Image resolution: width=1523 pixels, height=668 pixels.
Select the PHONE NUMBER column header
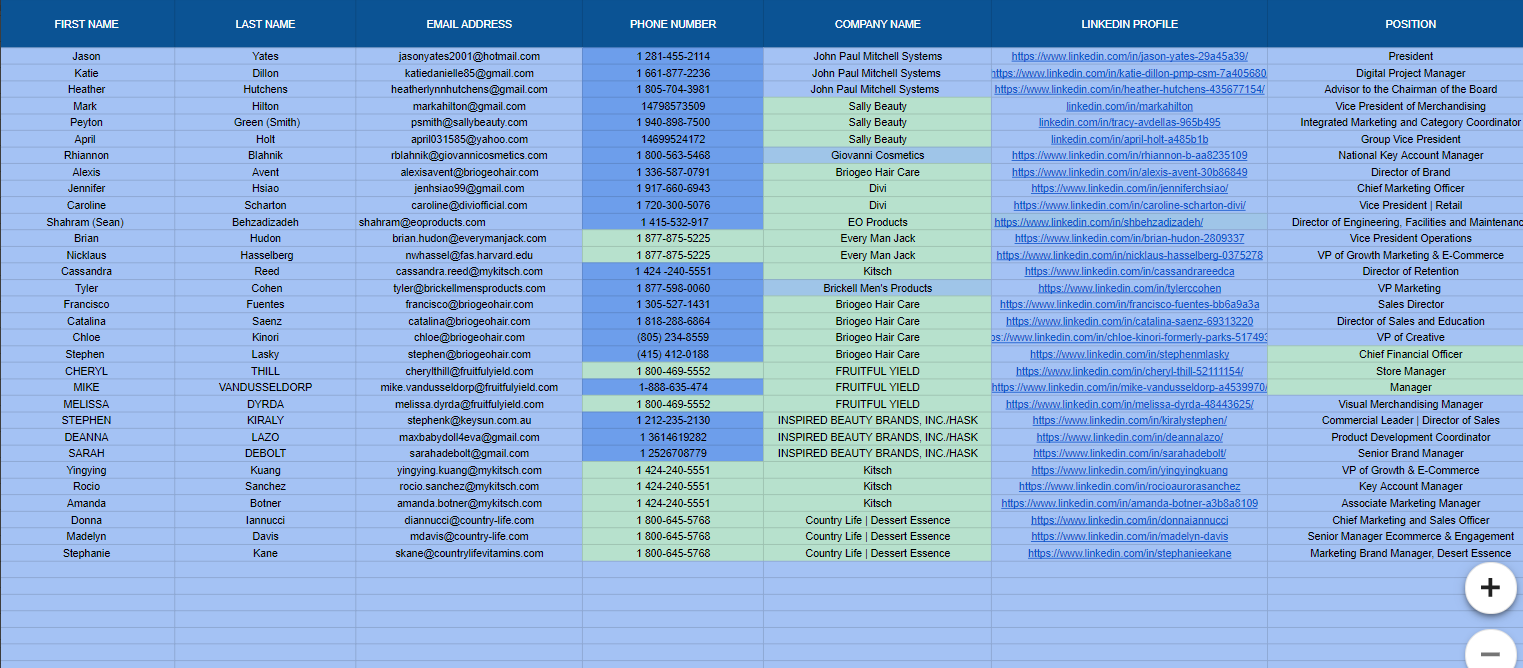673,24
